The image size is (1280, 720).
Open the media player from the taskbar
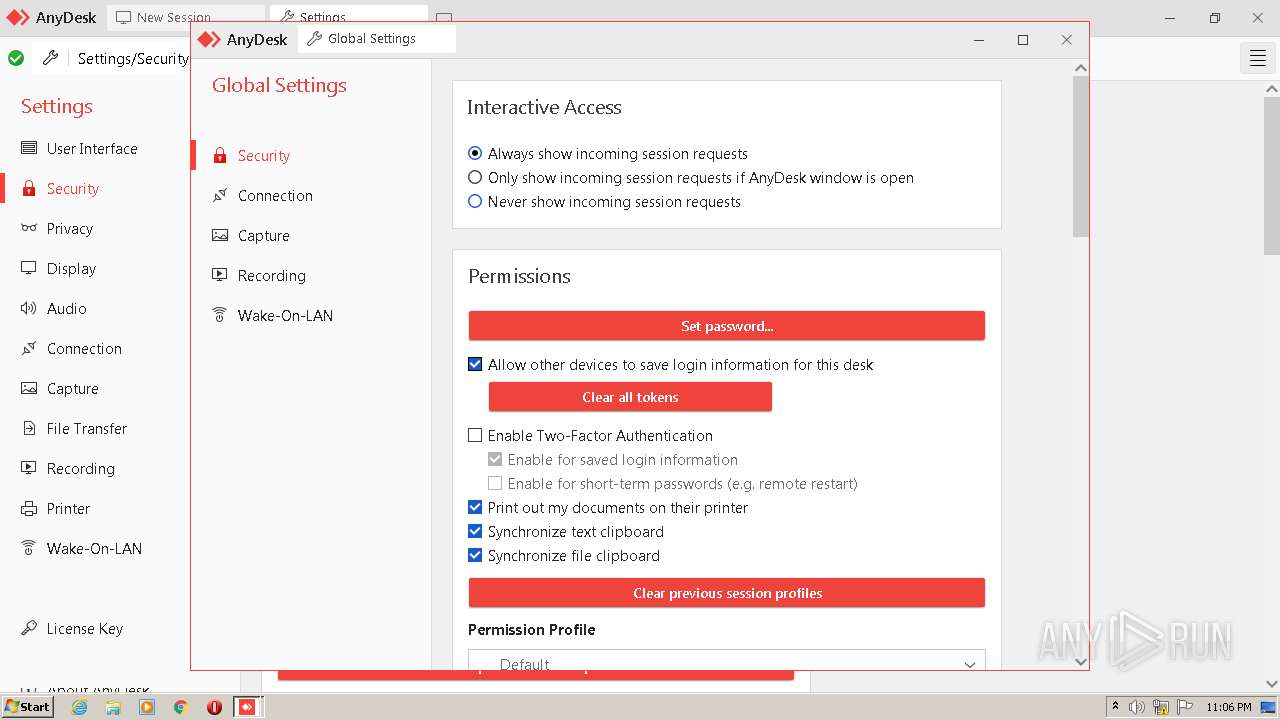click(x=147, y=707)
